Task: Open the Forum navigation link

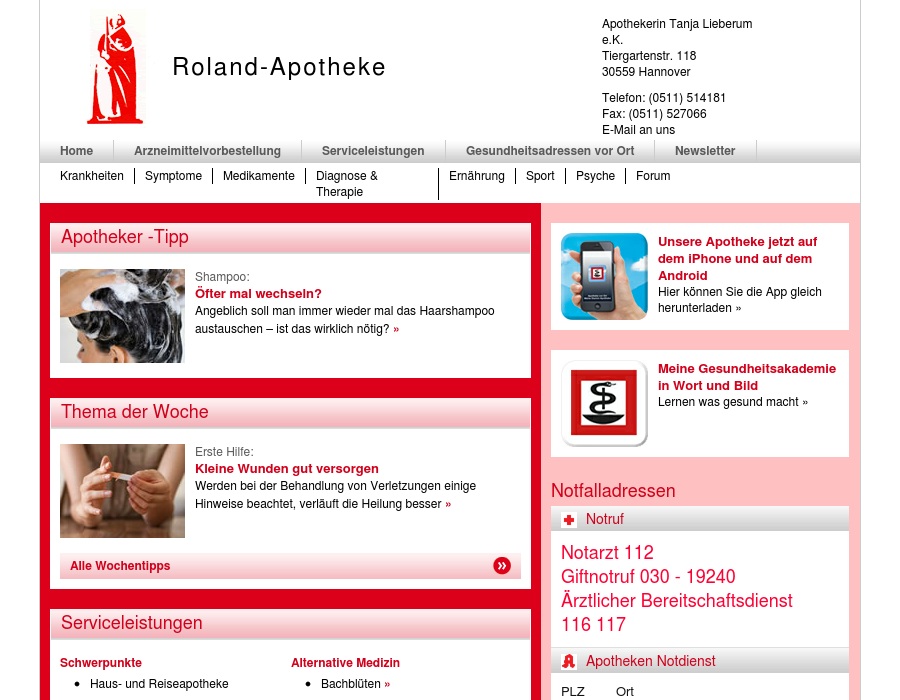Action: tap(653, 176)
